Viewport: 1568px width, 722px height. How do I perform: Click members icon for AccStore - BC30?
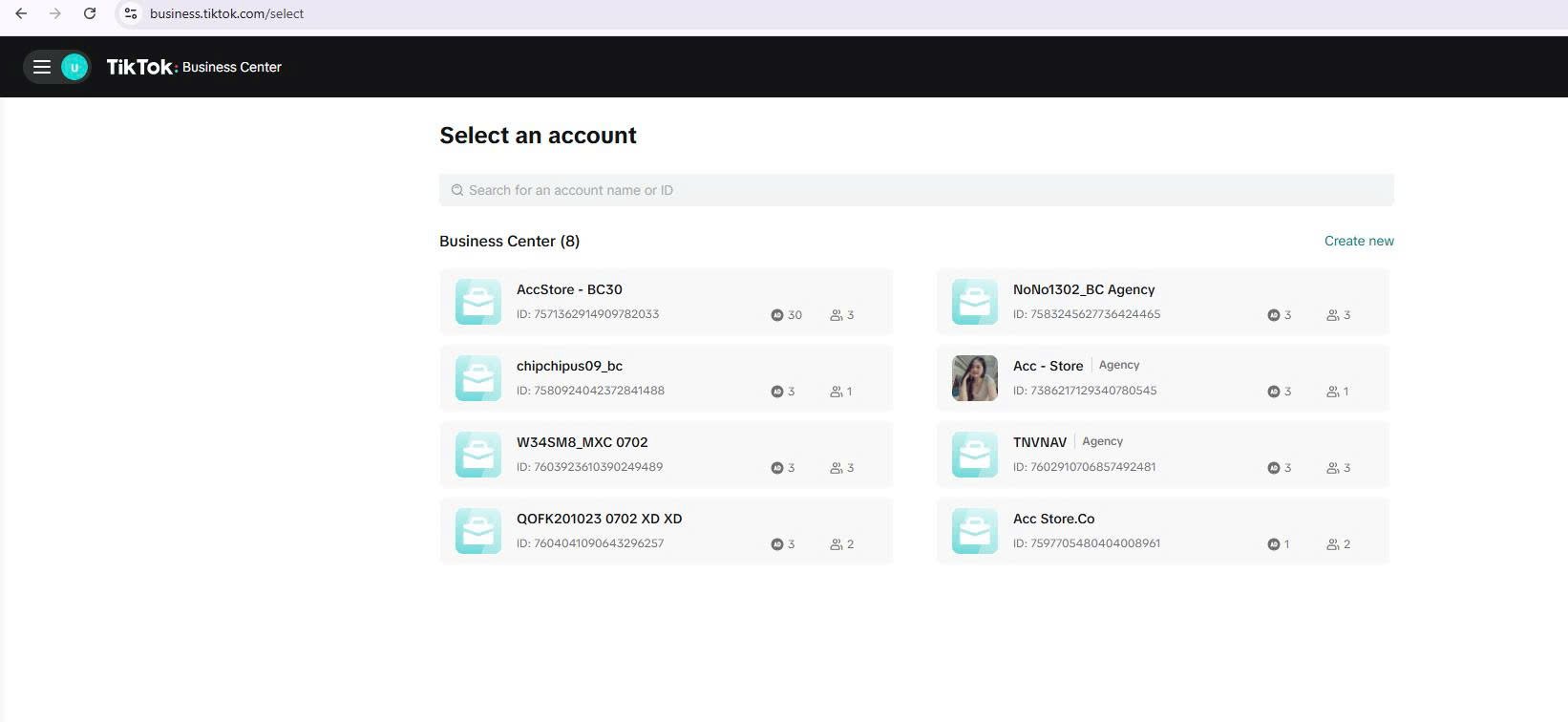pyautogui.click(x=837, y=315)
